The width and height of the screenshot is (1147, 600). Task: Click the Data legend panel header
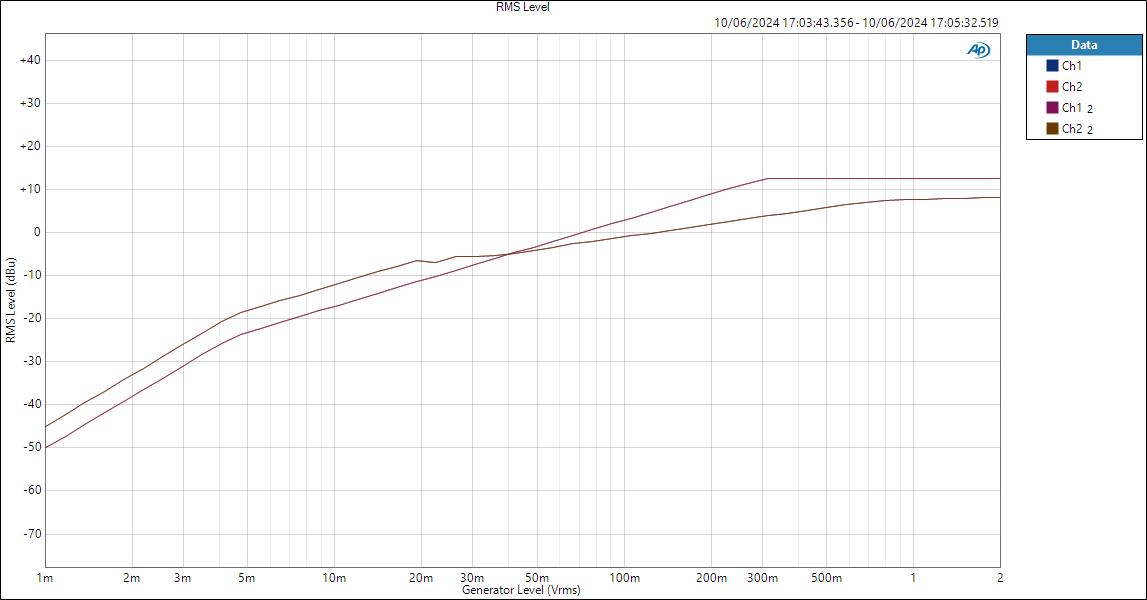click(1083, 44)
